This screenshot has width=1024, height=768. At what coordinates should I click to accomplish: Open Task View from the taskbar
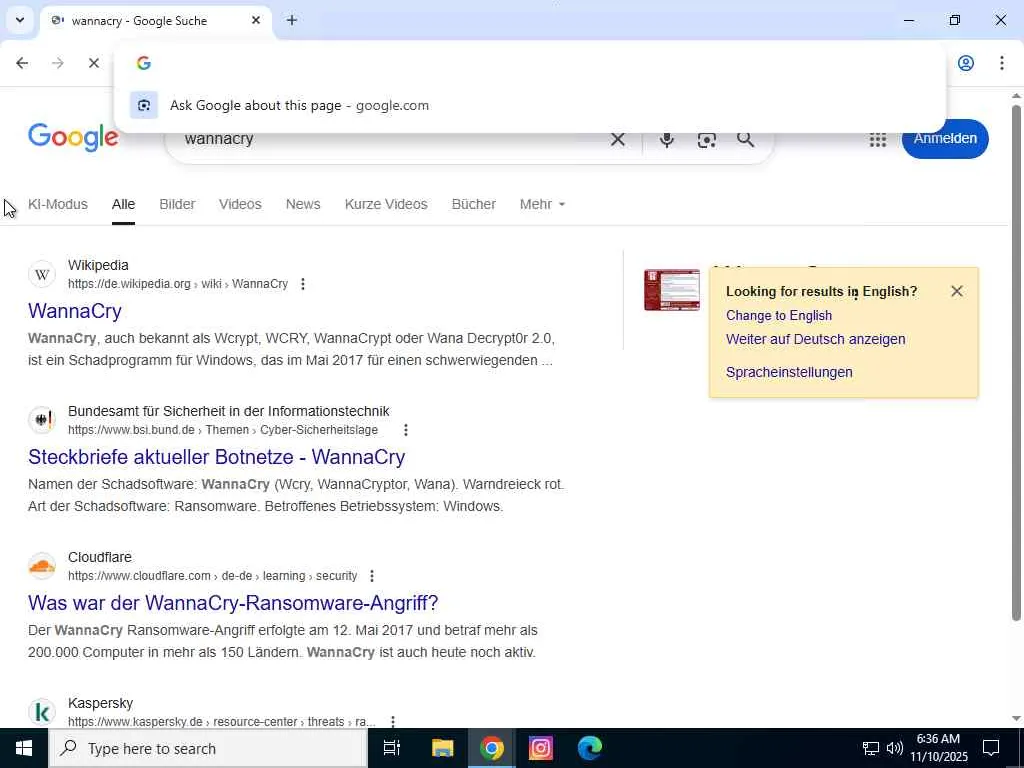pos(392,748)
